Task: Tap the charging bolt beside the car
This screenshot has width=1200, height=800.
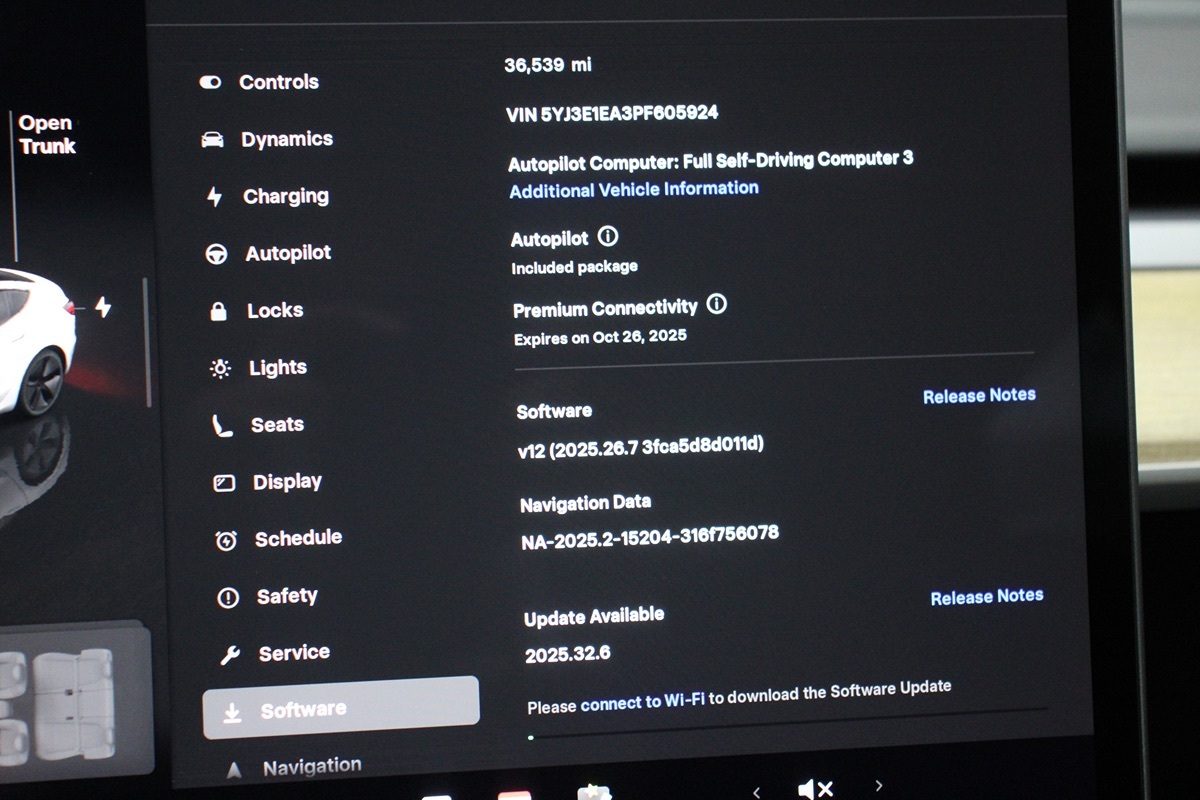Action: [x=103, y=307]
